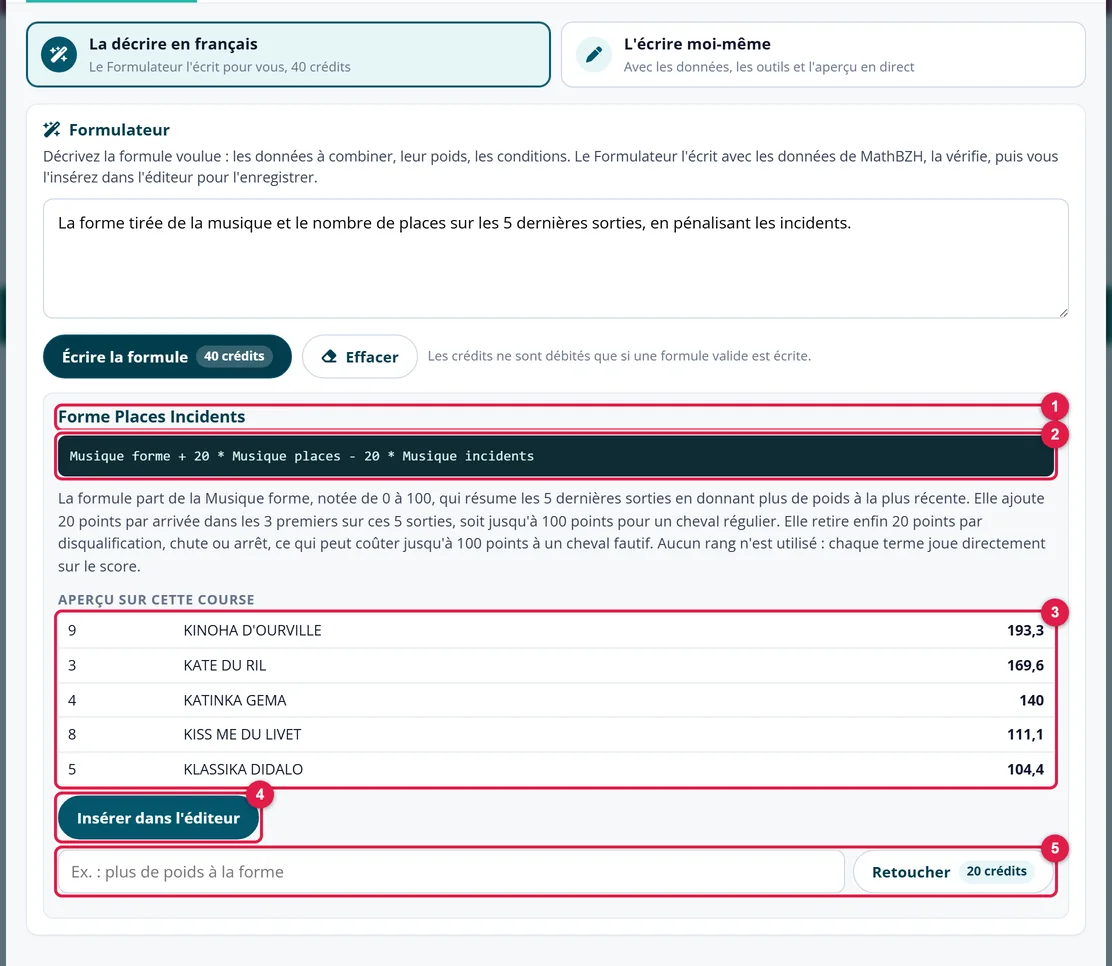
Task: Select the 'La décrire en français' tab
Action: coord(288,55)
